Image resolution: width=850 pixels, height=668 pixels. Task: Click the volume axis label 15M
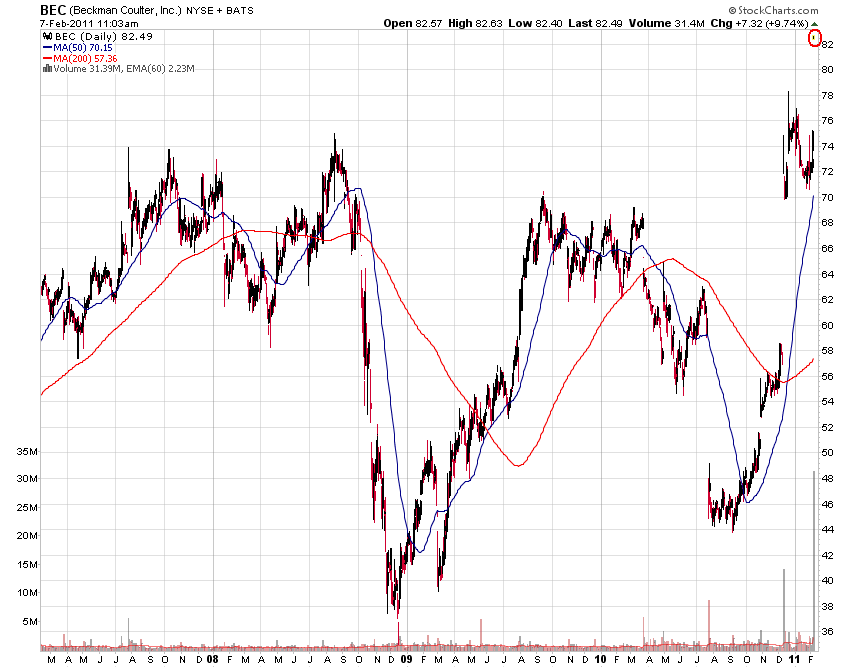(x=27, y=564)
